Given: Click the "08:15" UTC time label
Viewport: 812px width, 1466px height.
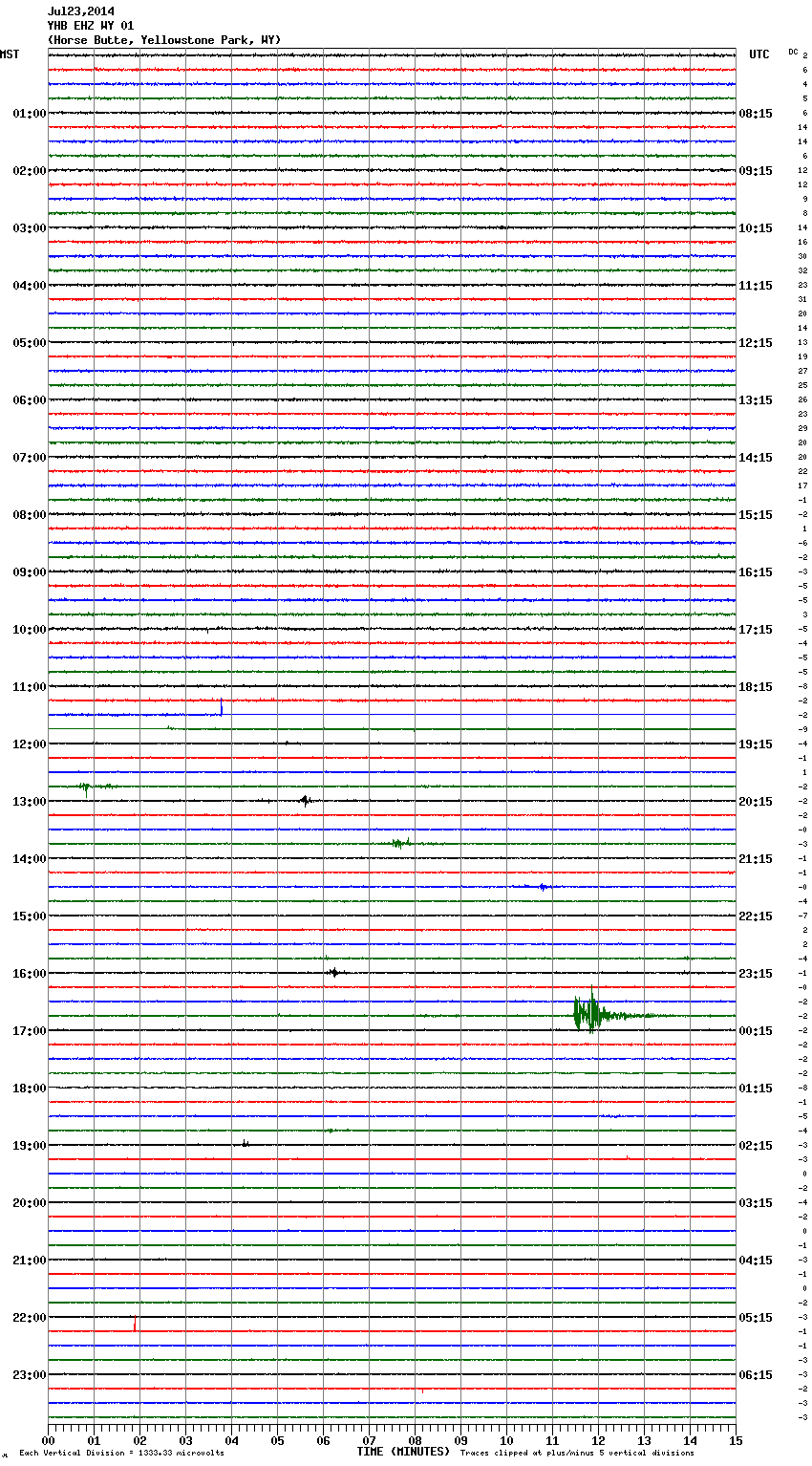Looking at the screenshot, I should click(756, 114).
